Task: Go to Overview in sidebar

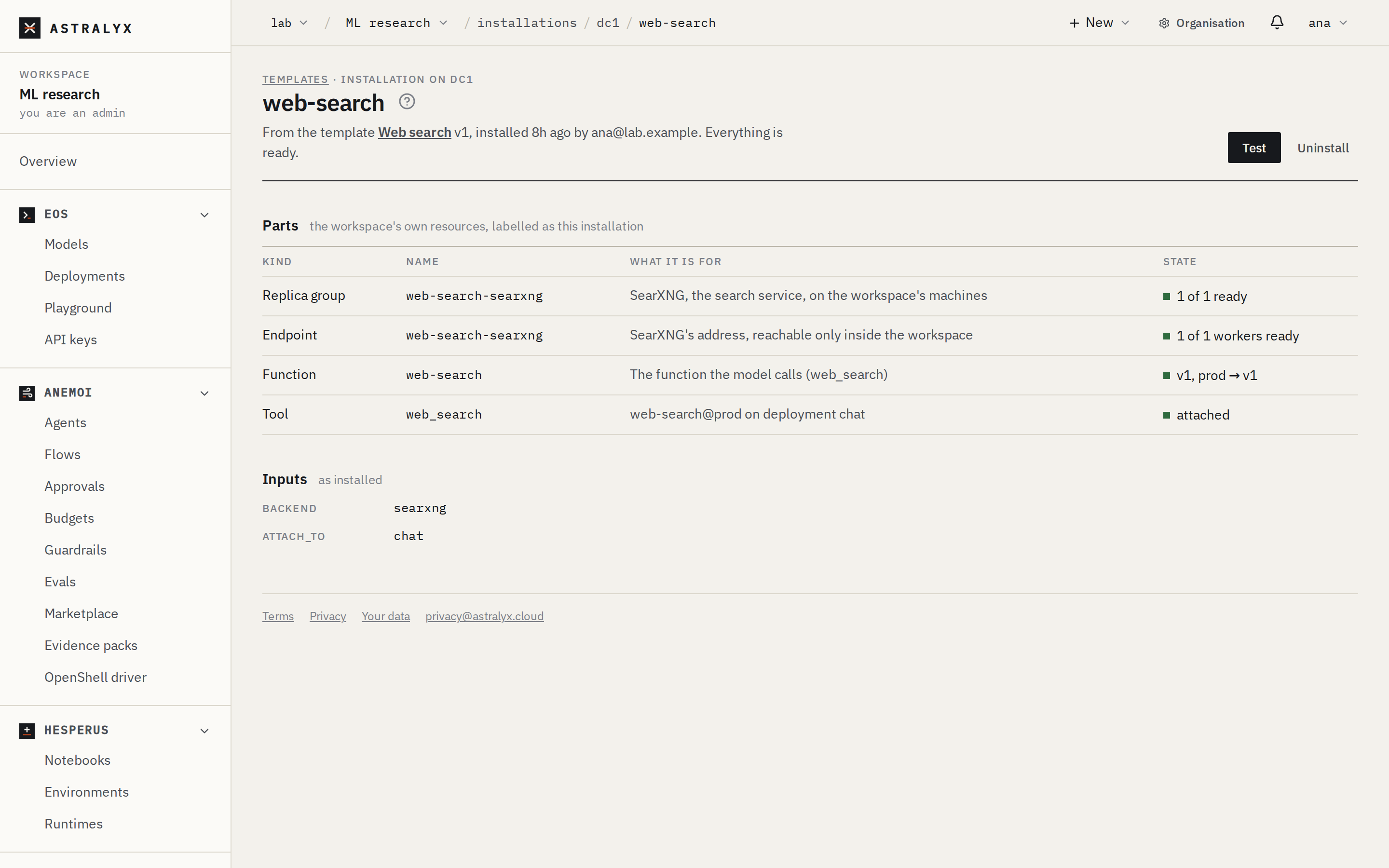Action: pos(48,162)
